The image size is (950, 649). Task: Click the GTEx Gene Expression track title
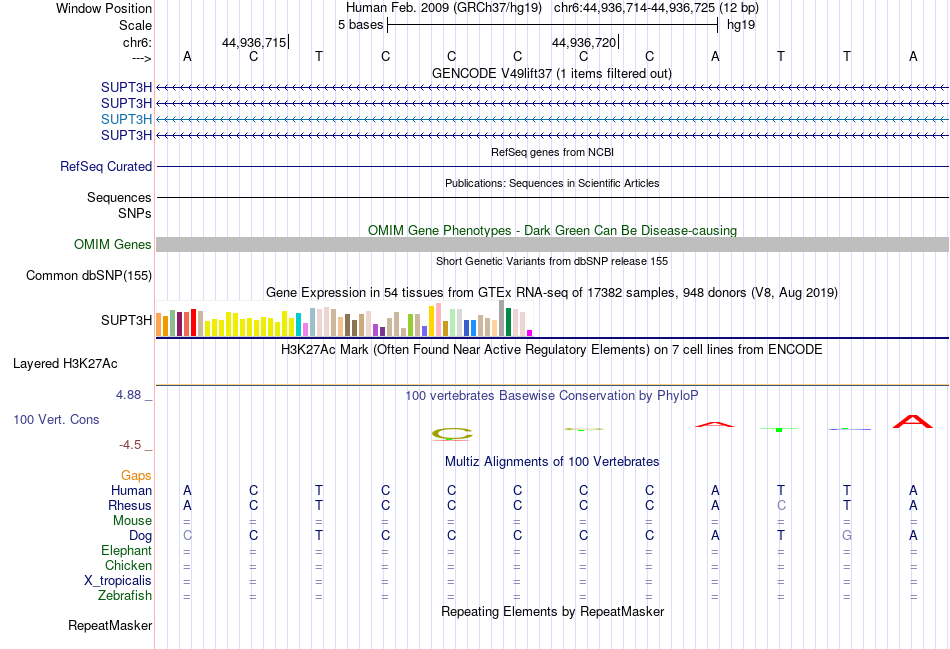click(x=552, y=293)
